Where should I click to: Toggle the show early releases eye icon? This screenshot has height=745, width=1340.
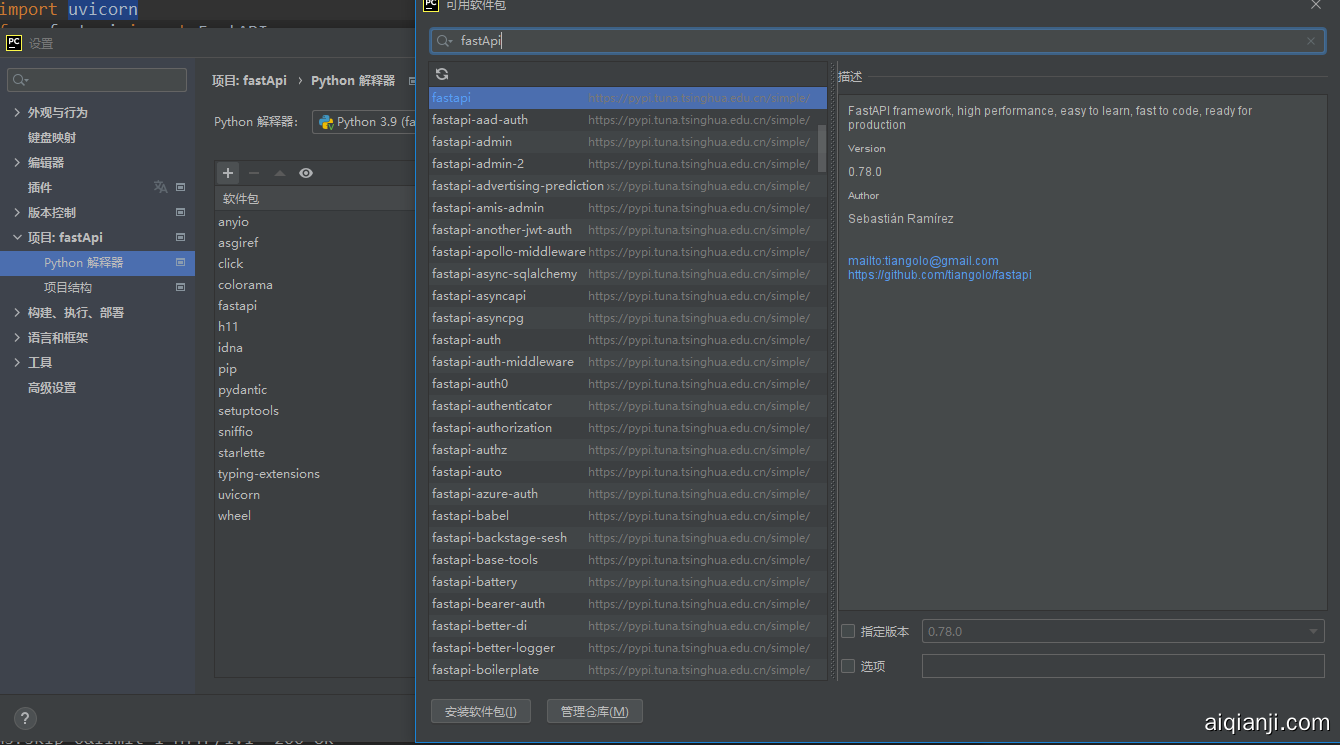(306, 173)
